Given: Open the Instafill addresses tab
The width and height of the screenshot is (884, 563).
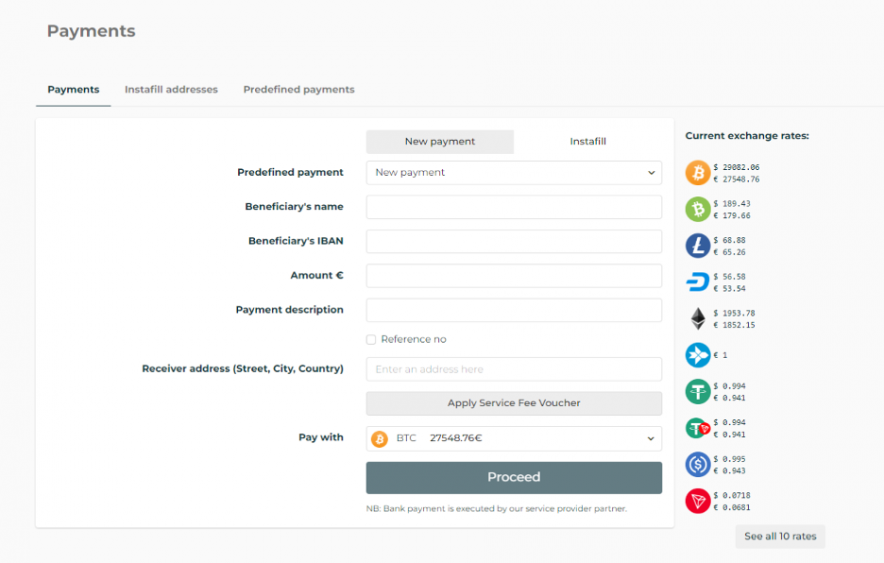Looking at the screenshot, I should pyautogui.click(x=171, y=90).
